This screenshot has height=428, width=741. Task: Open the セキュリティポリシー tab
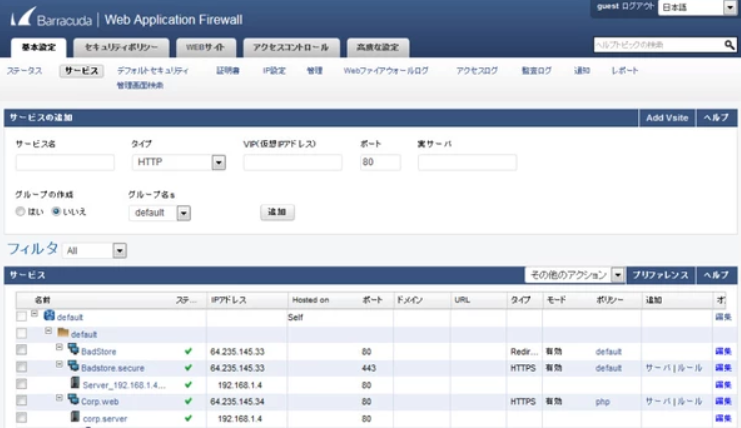point(121,48)
